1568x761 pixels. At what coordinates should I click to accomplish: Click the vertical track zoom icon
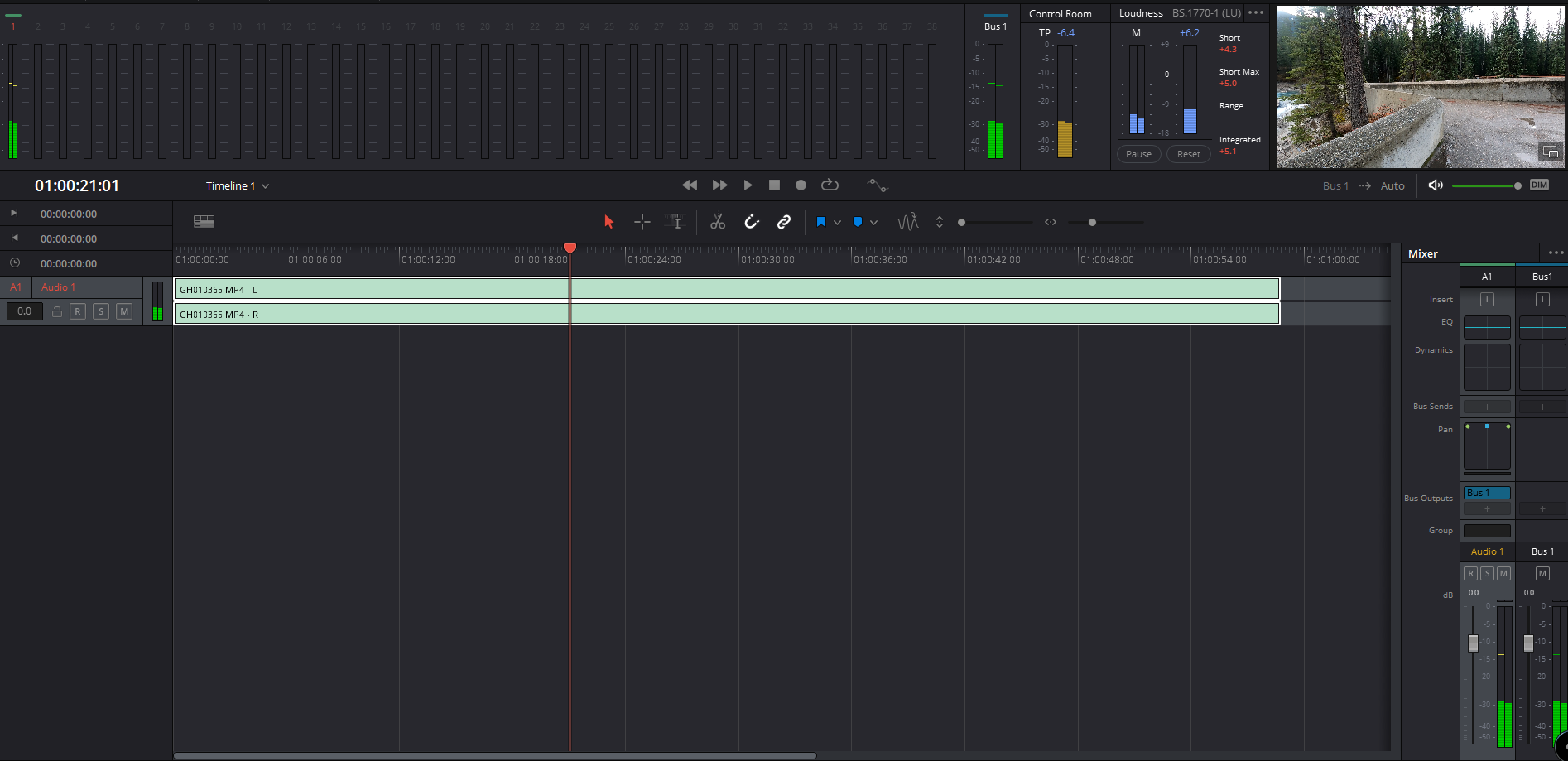940,222
